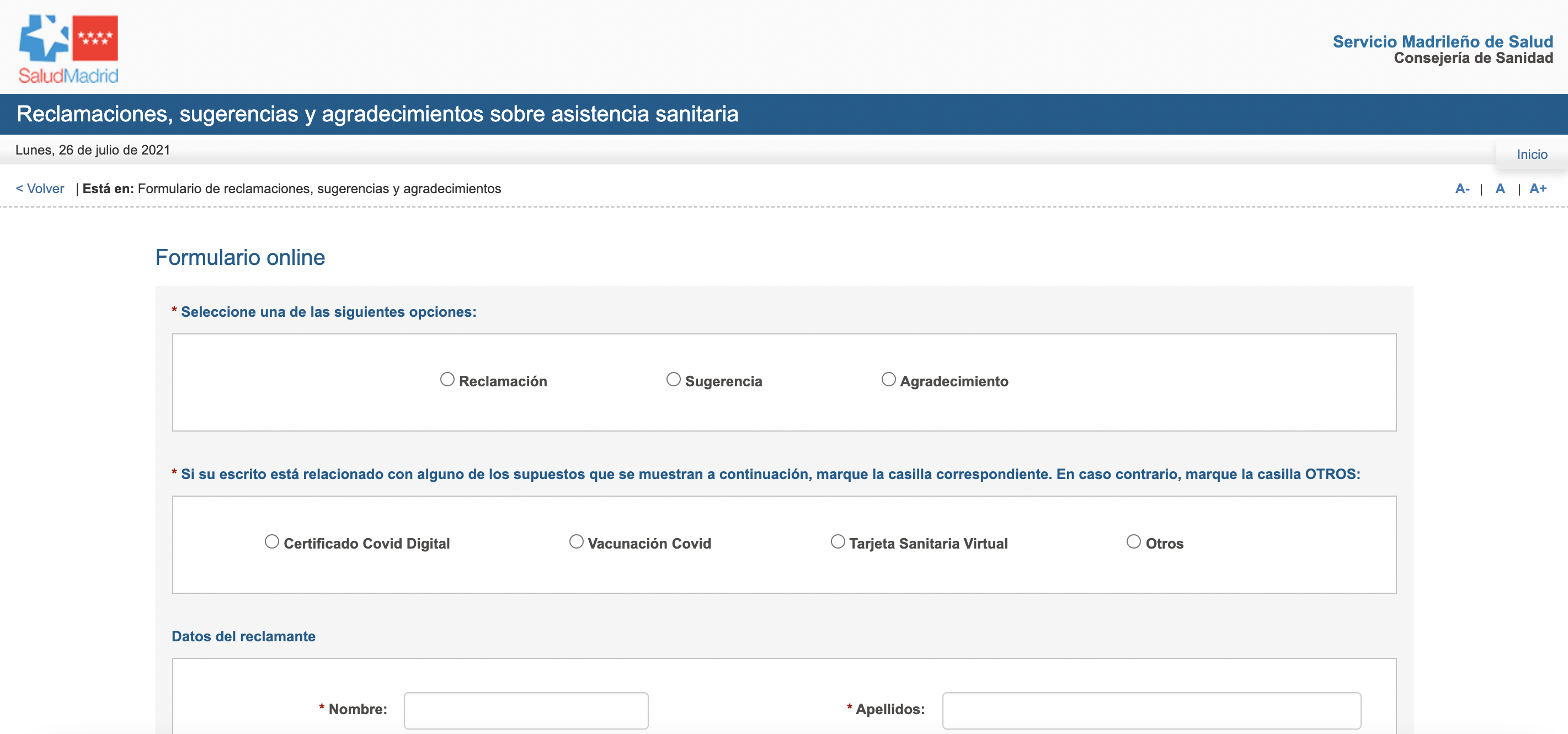
Task: Choose the Certificado Covid Digital option
Action: [x=272, y=542]
